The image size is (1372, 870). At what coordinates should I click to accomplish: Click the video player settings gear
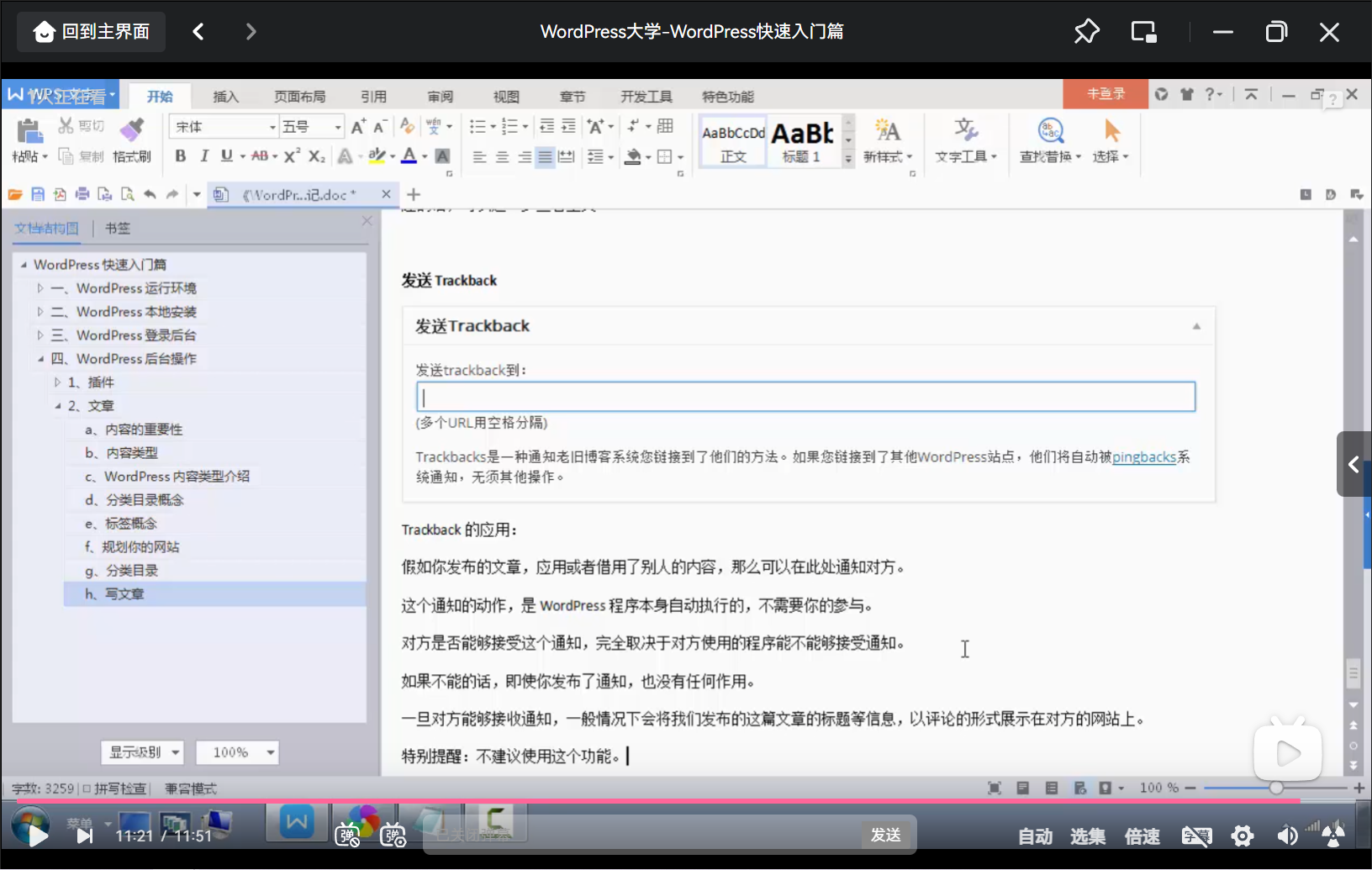click(1243, 836)
